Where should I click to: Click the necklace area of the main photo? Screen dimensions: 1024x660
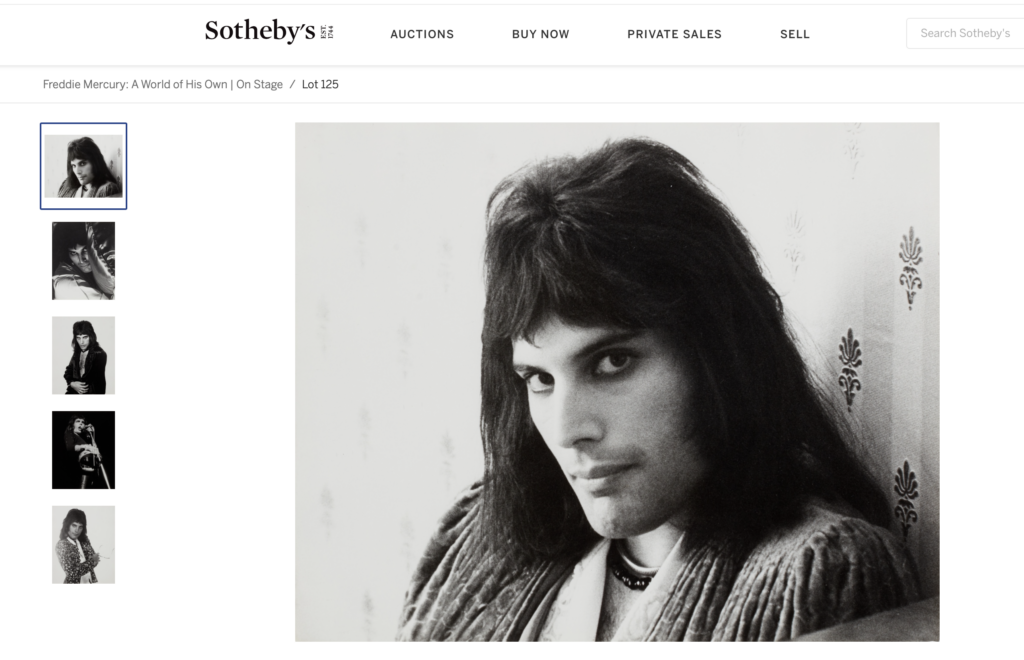pyautogui.click(x=633, y=572)
